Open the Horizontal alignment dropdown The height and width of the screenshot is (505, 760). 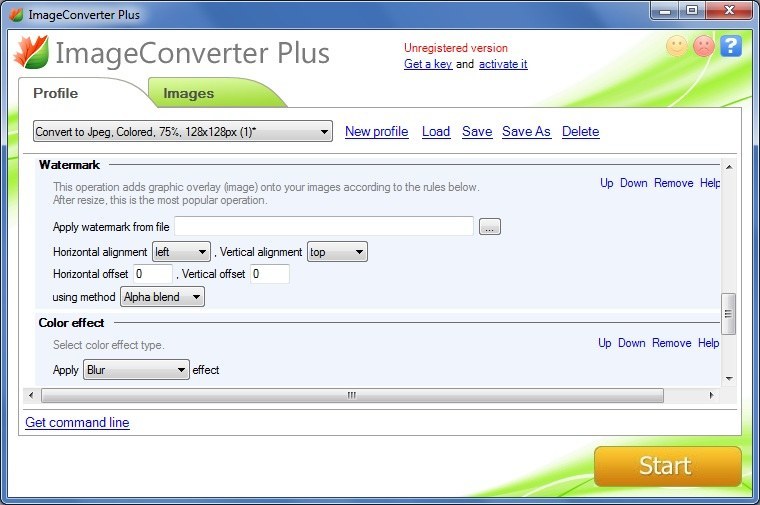[181, 252]
